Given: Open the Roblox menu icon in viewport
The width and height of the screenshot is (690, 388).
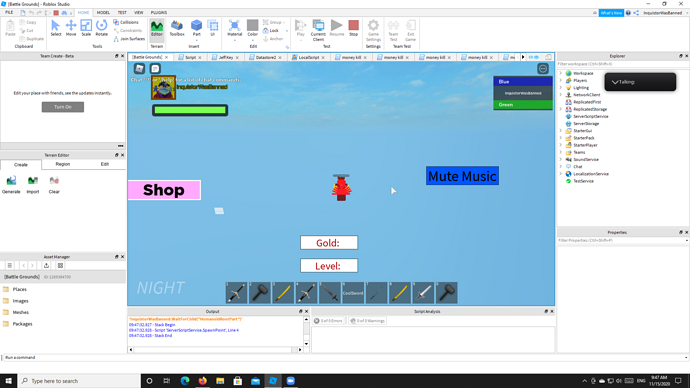Looking at the screenshot, I should (139, 69).
